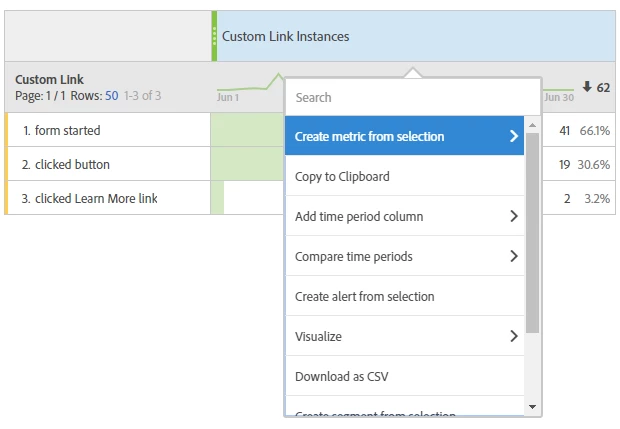Click the Rows 50 count link
The image size is (620, 429).
pyautogui.click(x=111, y=96)
